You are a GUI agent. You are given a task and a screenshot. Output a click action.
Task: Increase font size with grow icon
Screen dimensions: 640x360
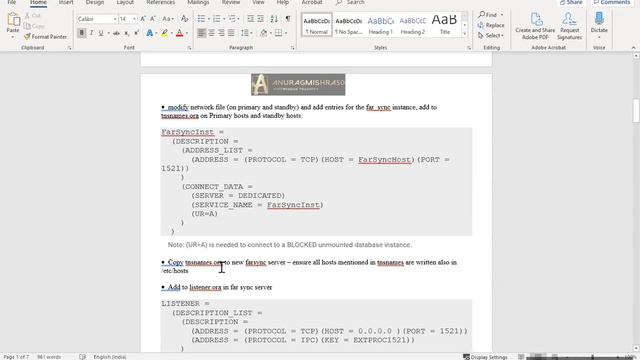(143, 19)
